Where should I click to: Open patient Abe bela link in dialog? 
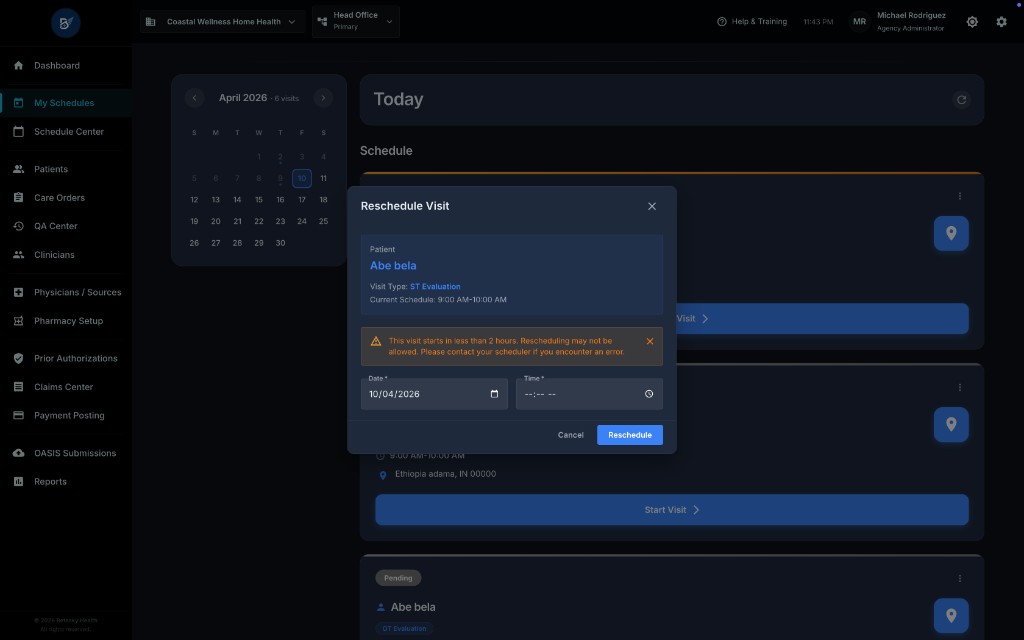[x=393, y=266]
